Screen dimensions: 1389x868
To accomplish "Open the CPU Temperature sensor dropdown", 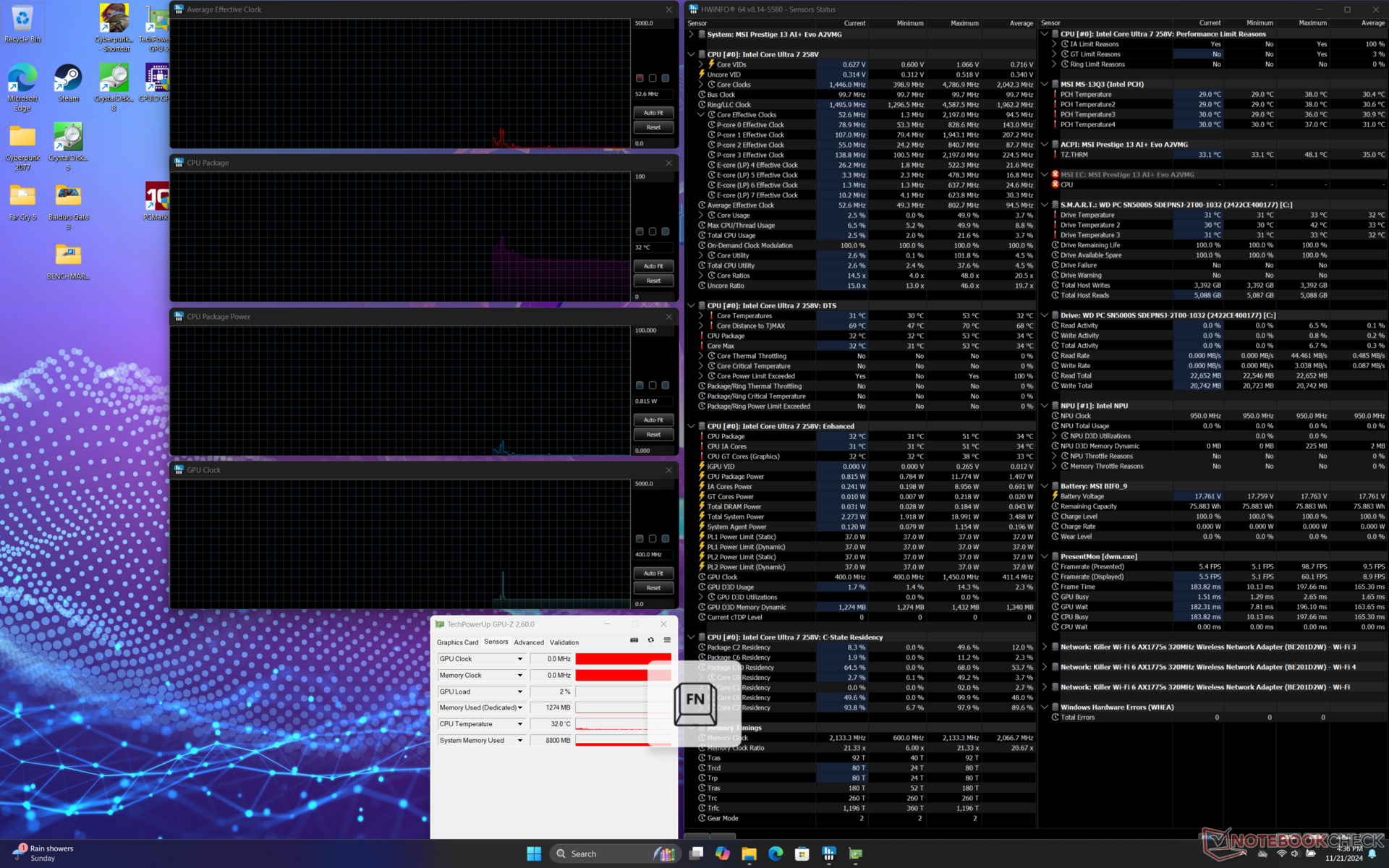I will pos(519,724).
